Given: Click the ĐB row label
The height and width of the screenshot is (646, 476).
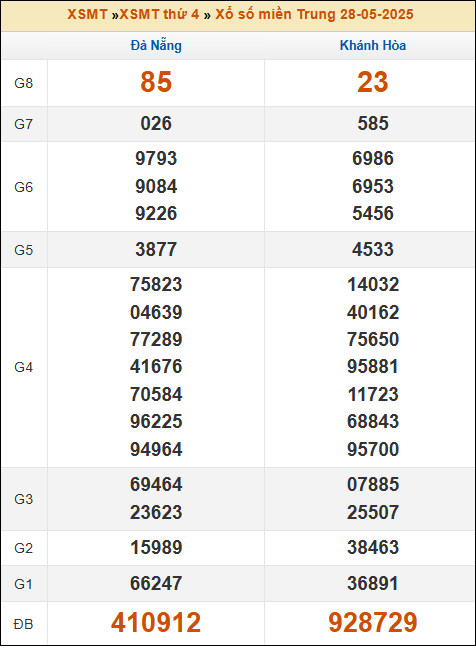Looking at the screenshot, I should click(x=23, y=624).
